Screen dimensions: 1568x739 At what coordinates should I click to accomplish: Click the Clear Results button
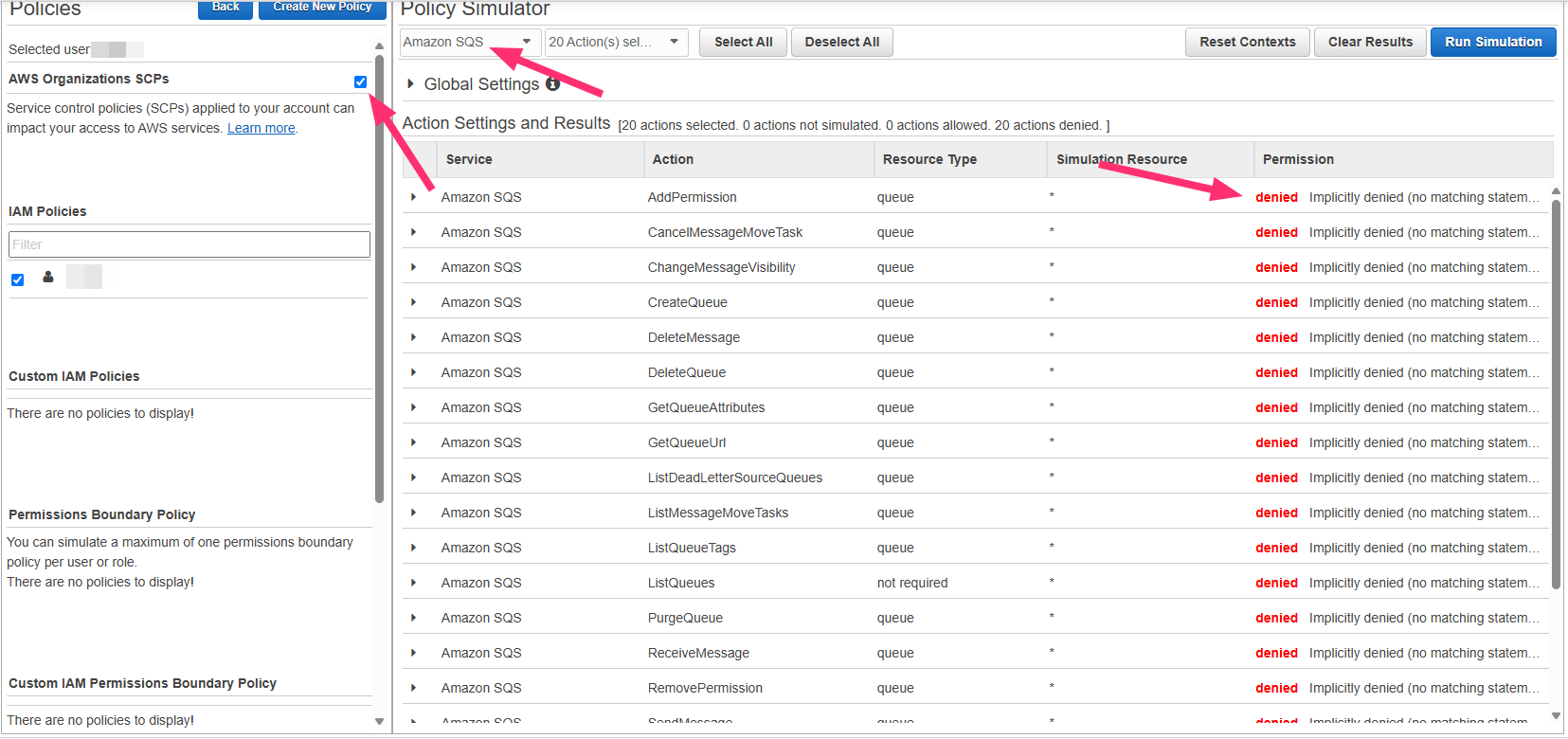click(x=1370, y=42)
